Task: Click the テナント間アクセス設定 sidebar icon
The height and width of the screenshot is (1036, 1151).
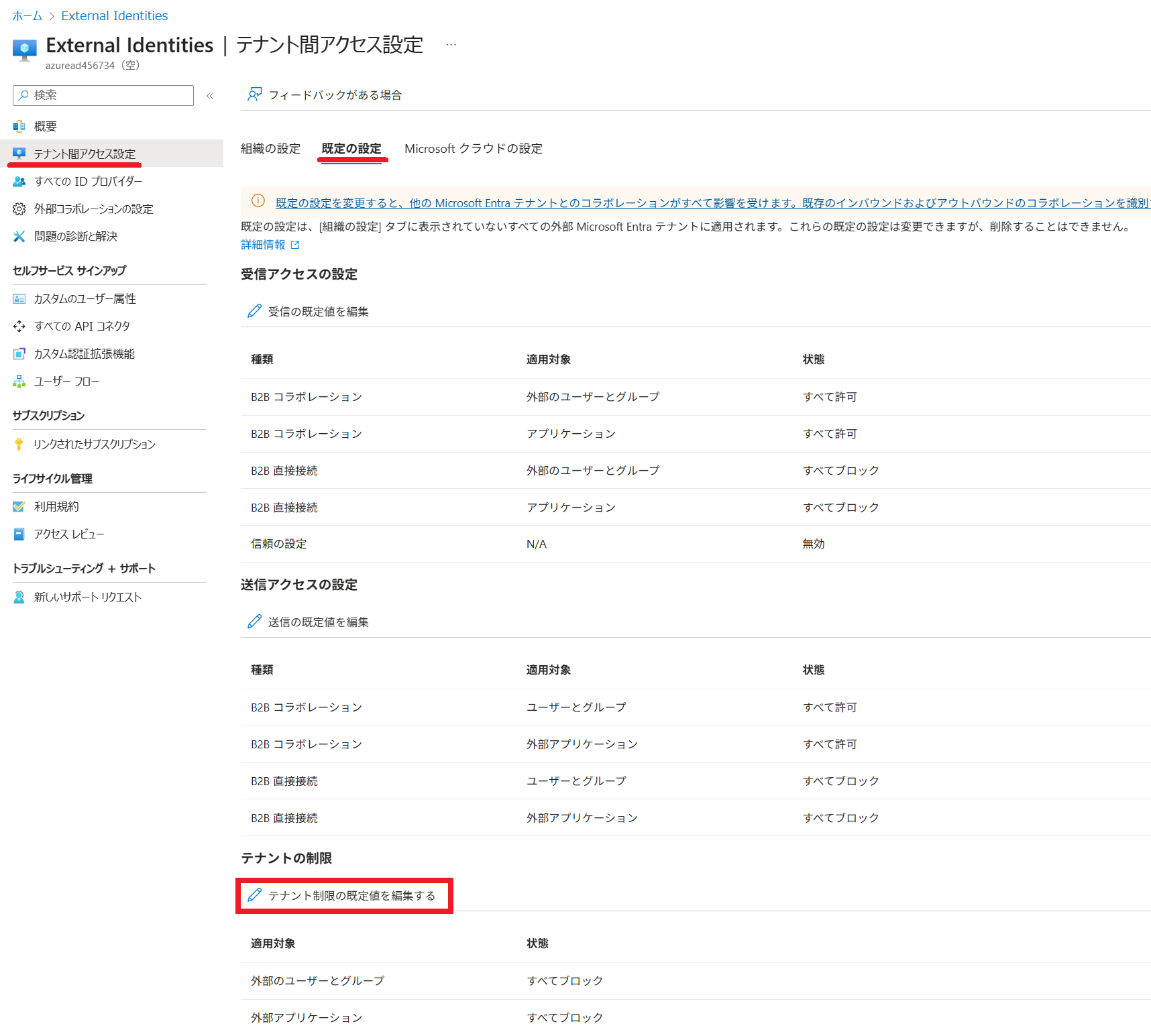Action: pos(19,154)
